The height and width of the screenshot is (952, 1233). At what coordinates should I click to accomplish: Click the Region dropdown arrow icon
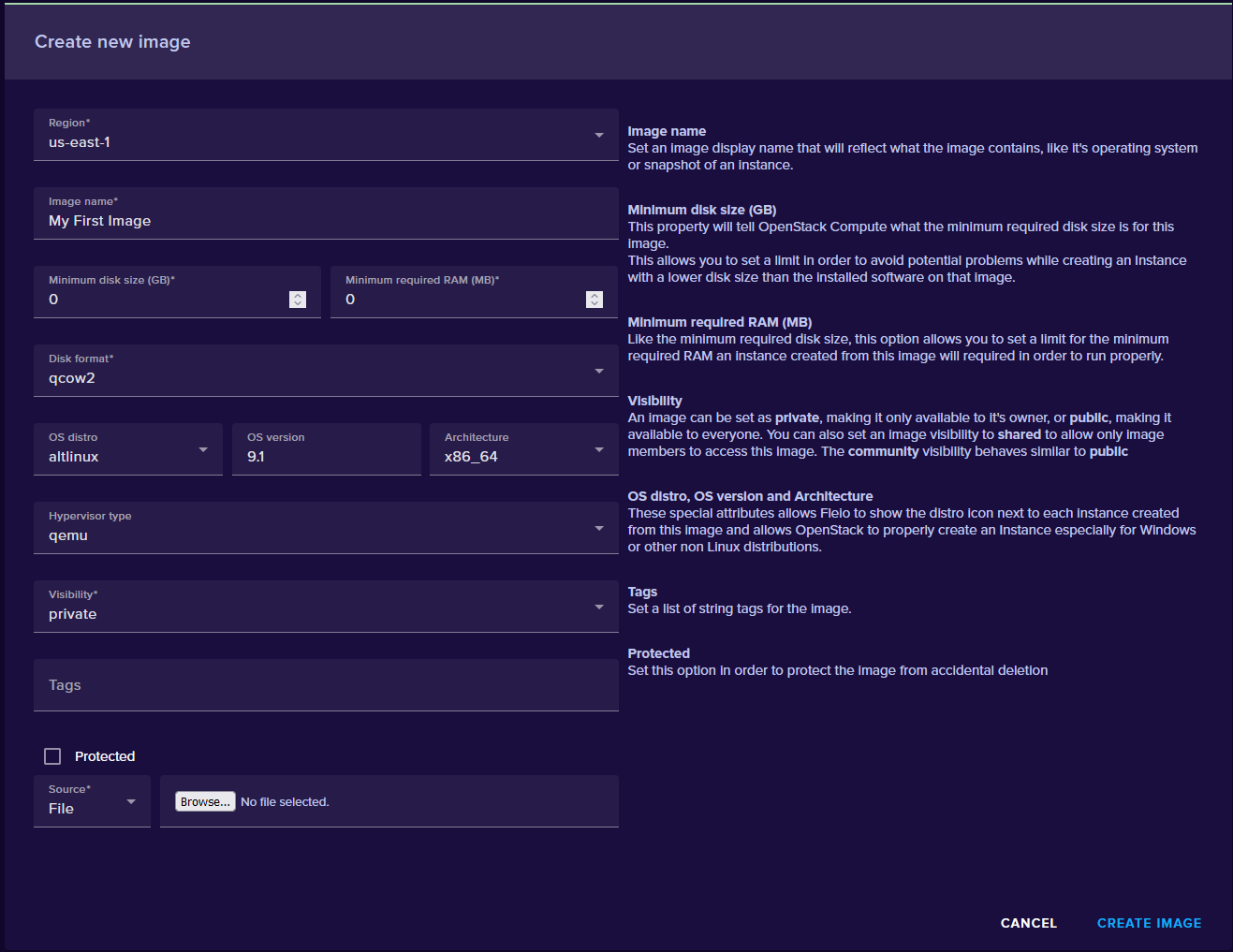coord(599,136)
